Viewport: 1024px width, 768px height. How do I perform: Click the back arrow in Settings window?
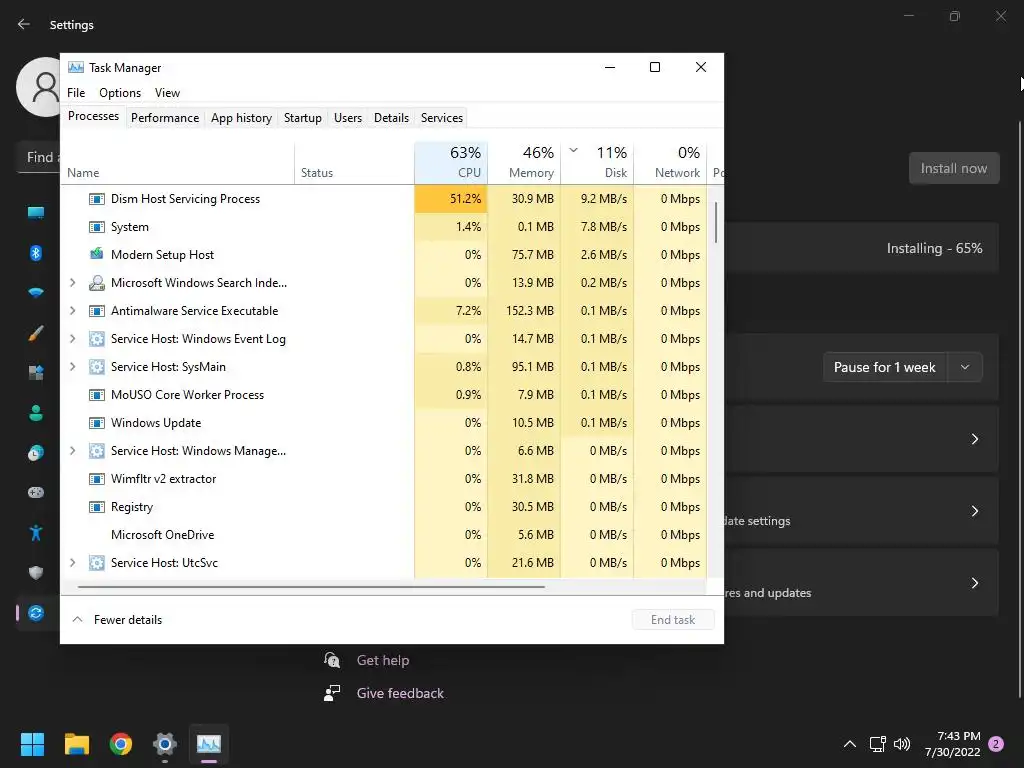(24, 24)
